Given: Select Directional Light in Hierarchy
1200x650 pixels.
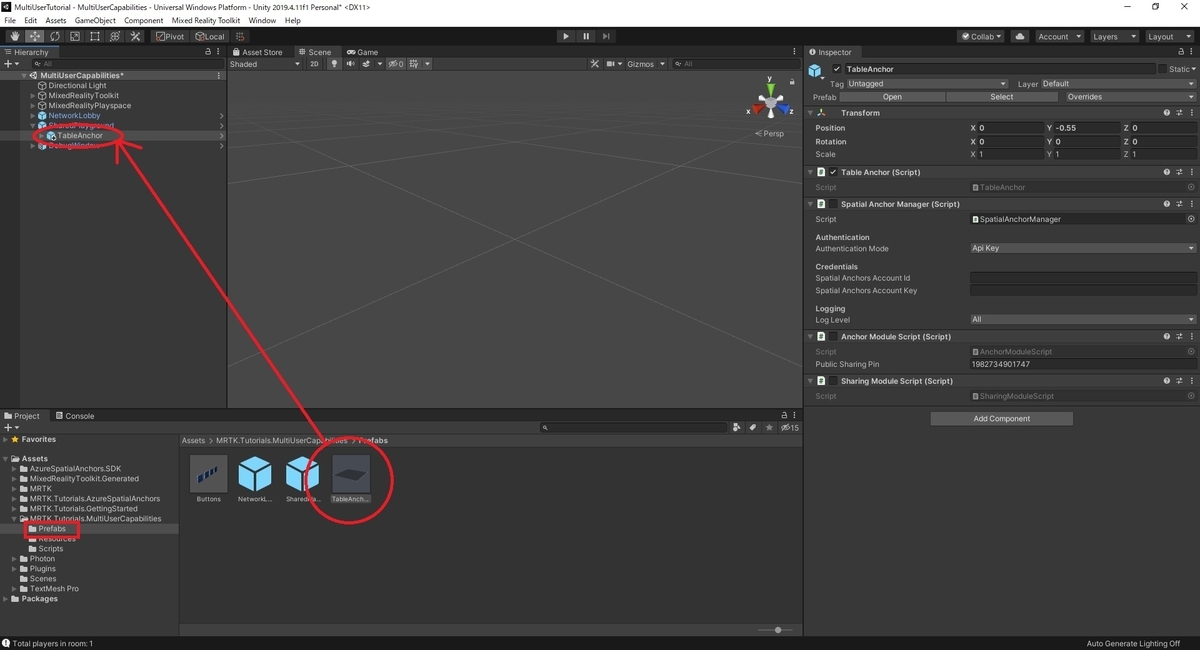Looking at the screenshot, I should tap(77, 85).
